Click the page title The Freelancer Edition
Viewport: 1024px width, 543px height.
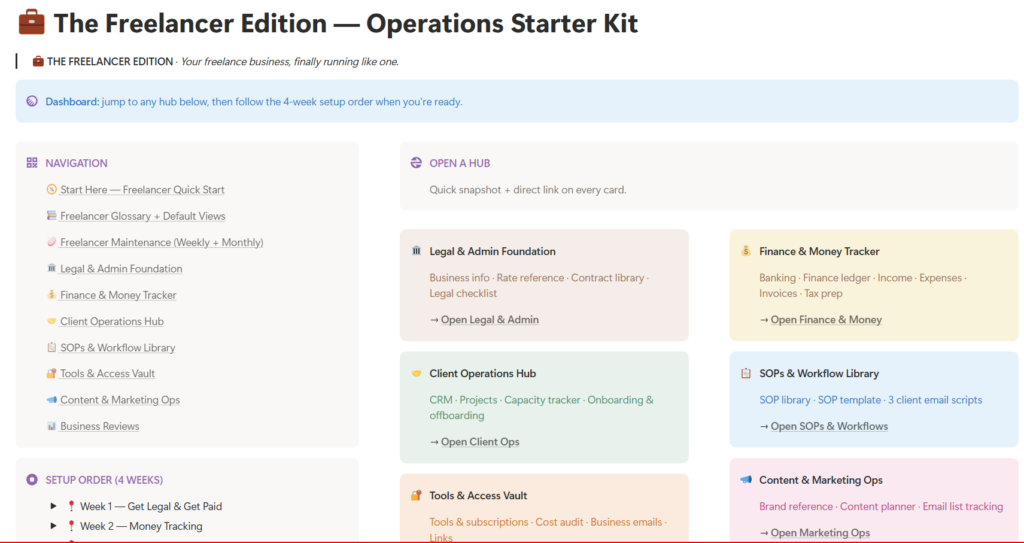coord(345,24)
